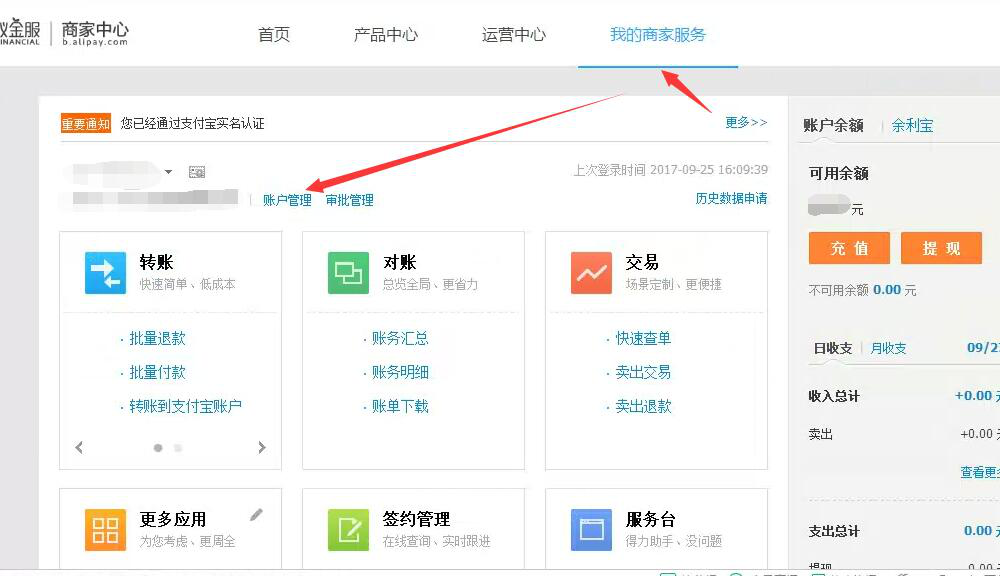Open the orange 更多应用 grid icon

(105, 529)
